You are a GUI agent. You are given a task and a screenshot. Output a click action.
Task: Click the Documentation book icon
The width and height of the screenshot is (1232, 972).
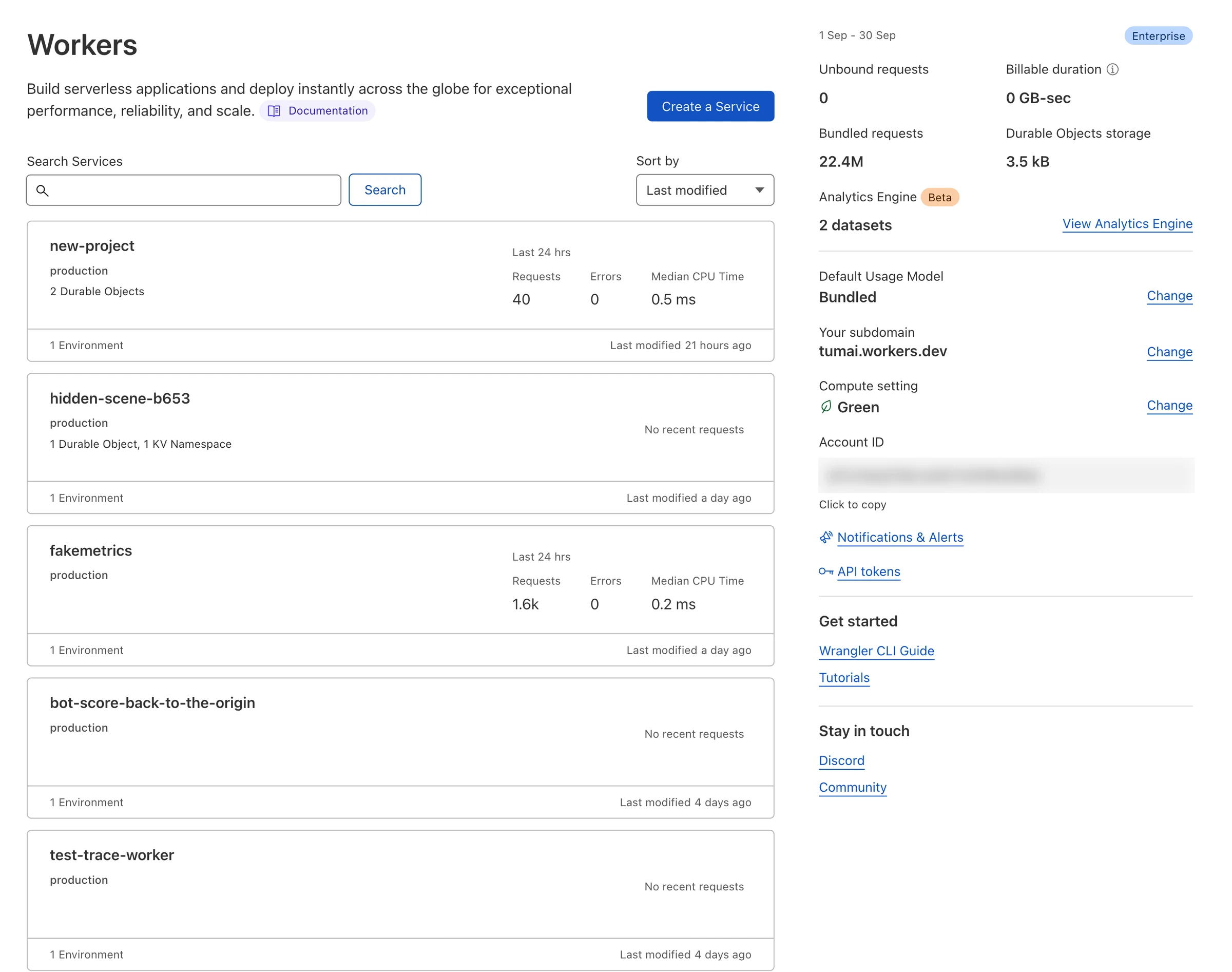pos(274,111)
